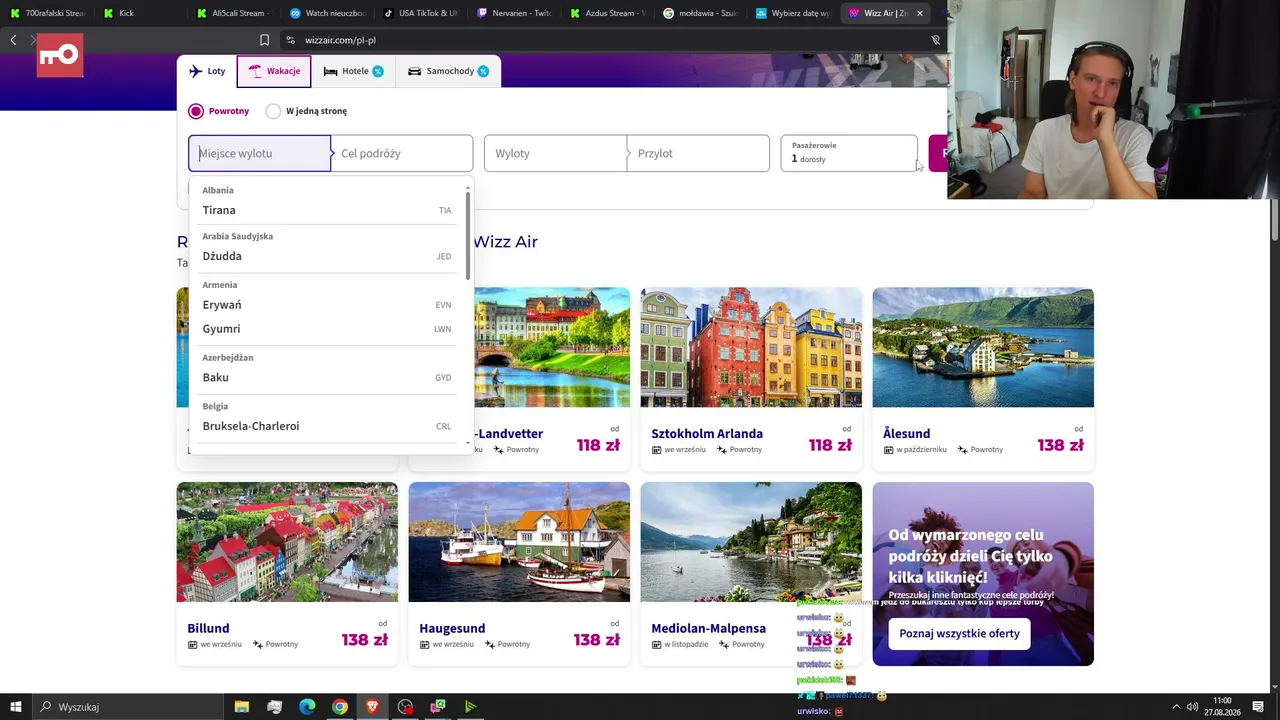Open the Windows Start menu
The height and width of the screenshot is (720, 1280).
coord(15,707)
